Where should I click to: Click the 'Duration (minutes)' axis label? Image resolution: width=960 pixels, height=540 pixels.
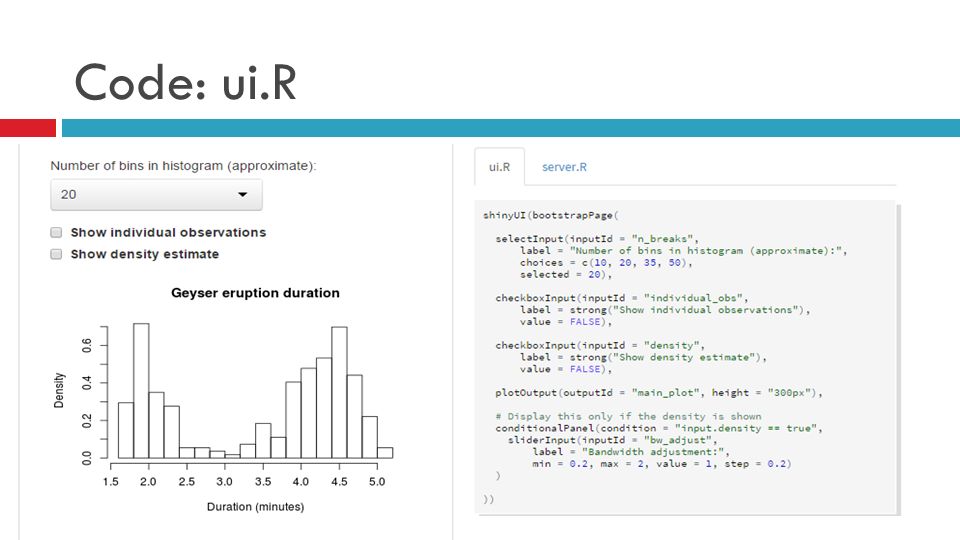click(x=255, y=507)
